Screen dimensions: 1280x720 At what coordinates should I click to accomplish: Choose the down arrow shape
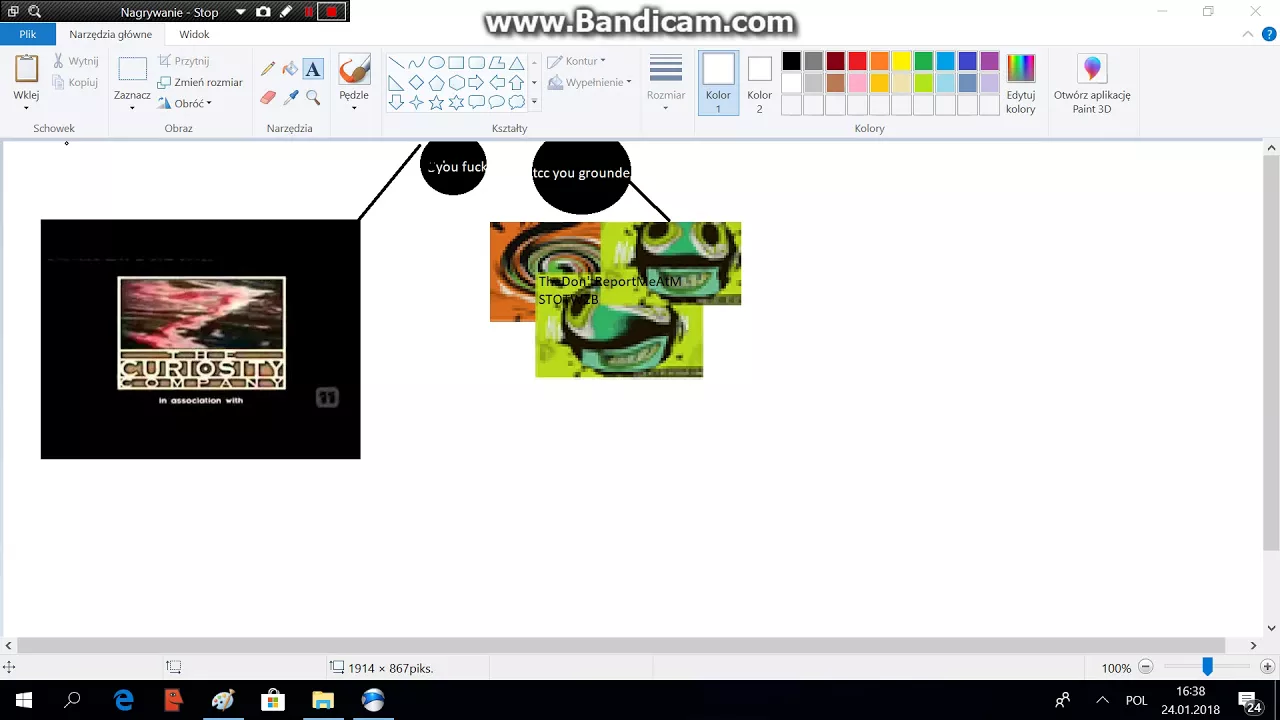[x=396, y=102]
